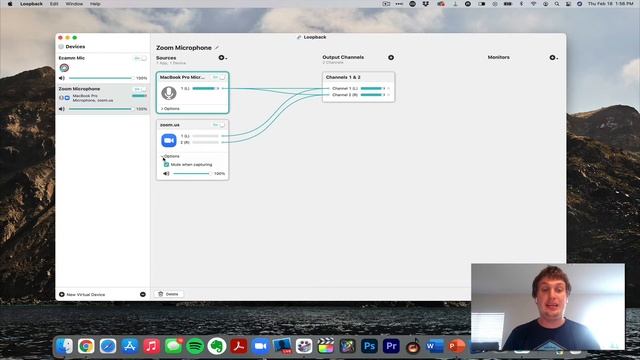Click the Ecamm Mic device icon
This screenshot has height=360, width=640.
click(64, 68)
